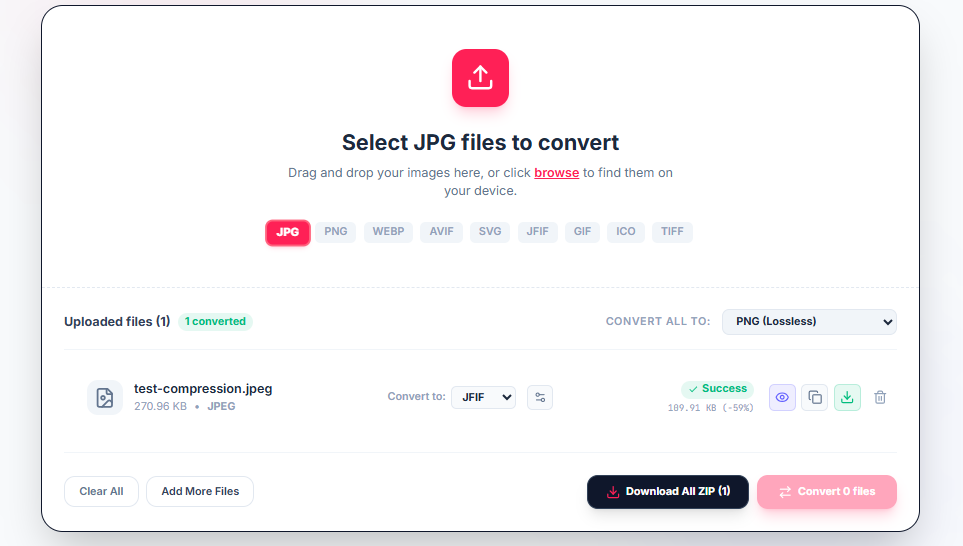Select the JPG format tab
Image resolution: width=963 pixels, height=546 pixels.
[x=287, y=232]
